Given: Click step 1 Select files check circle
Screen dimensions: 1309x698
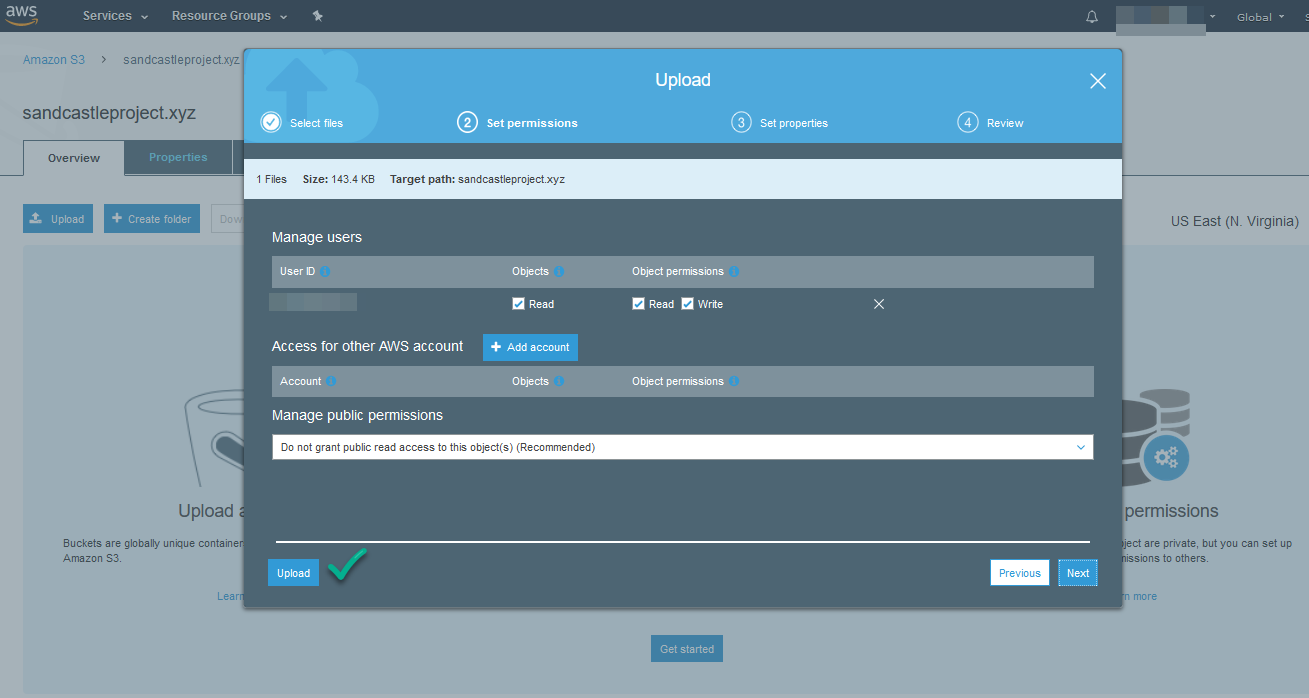Looking at the screenshot, I should tap(271, 122).
